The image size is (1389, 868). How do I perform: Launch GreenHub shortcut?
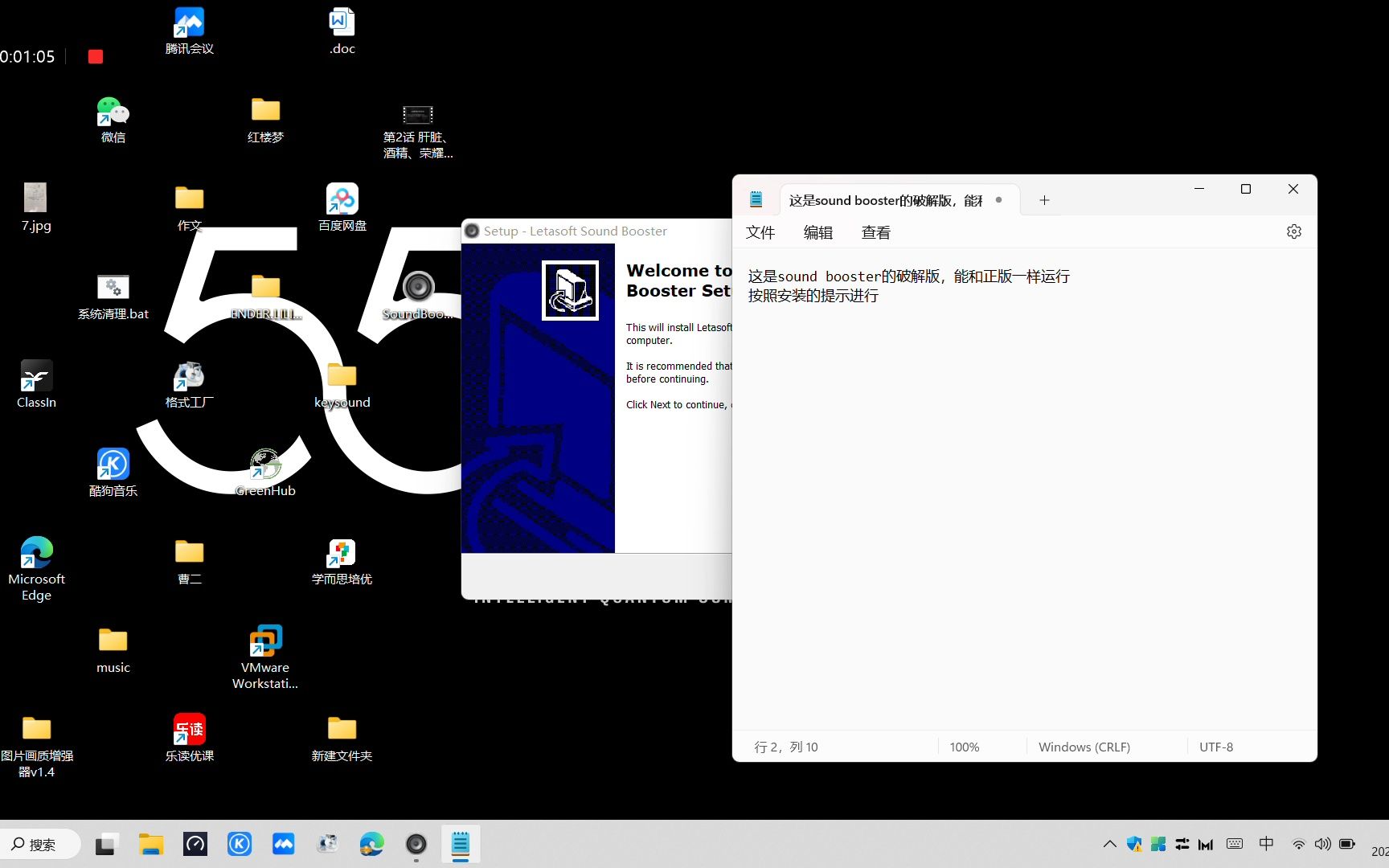tap(265, 473)
